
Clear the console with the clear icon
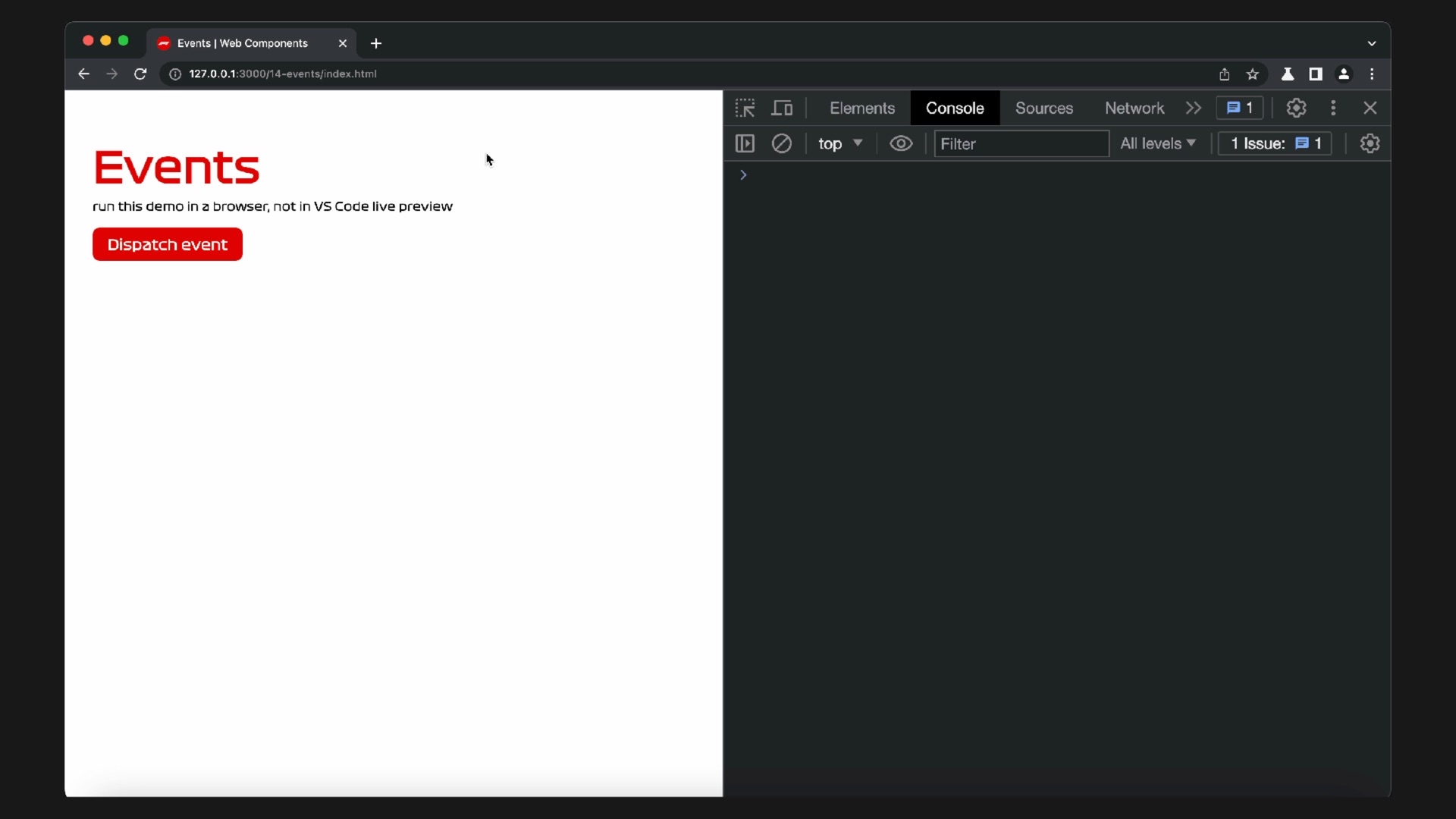tap(782, 143)
